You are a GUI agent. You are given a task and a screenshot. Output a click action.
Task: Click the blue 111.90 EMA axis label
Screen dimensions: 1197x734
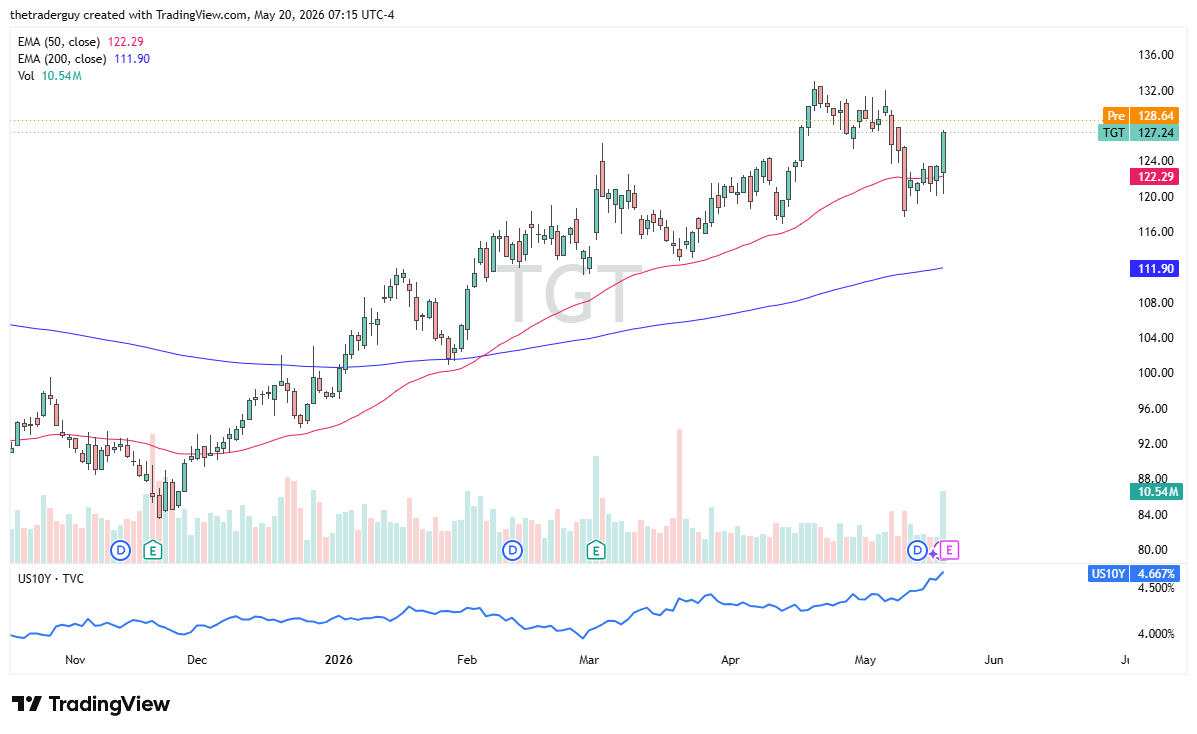[1154, 269]
